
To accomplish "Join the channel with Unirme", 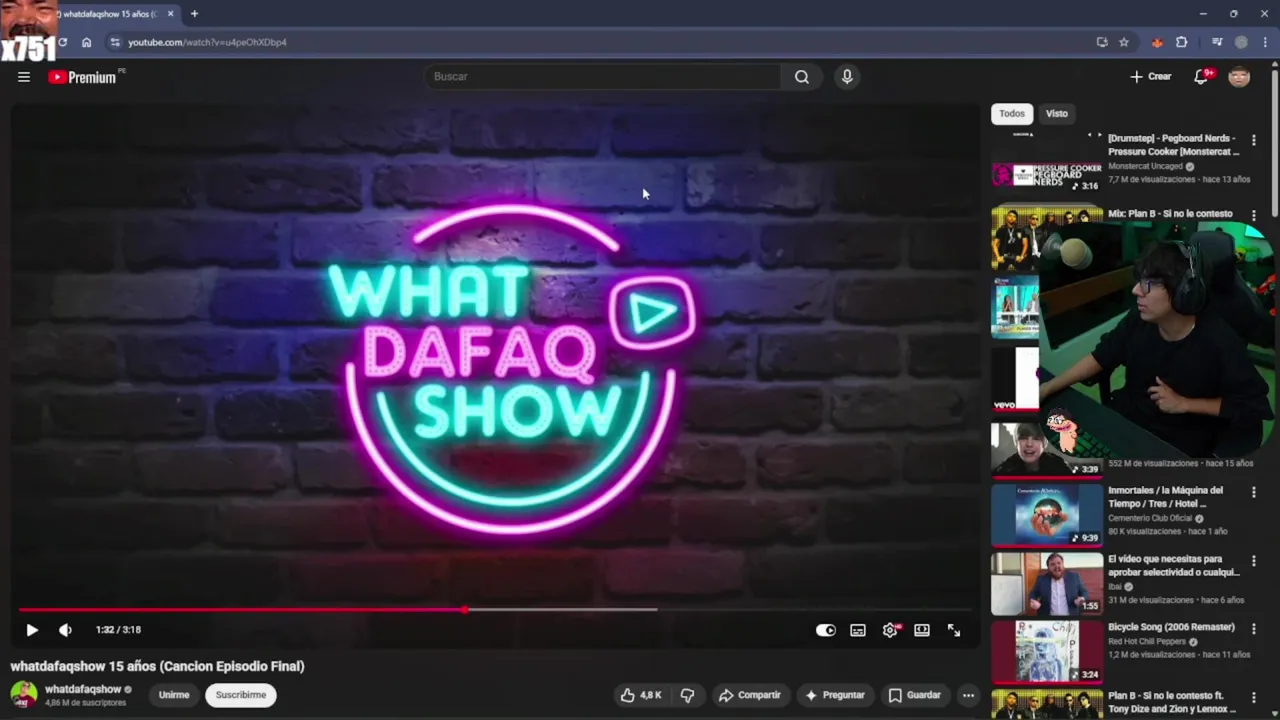I will click(174, 695).
